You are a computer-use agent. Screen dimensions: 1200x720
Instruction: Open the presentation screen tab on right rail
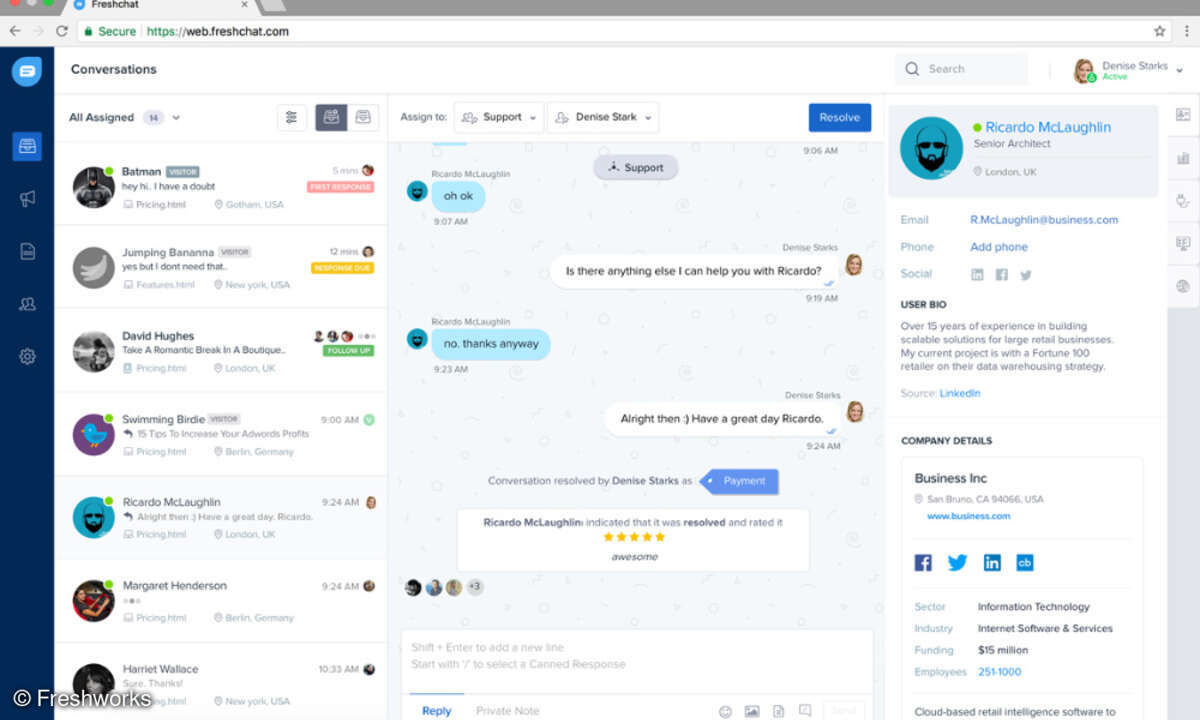pos(1184,243)
